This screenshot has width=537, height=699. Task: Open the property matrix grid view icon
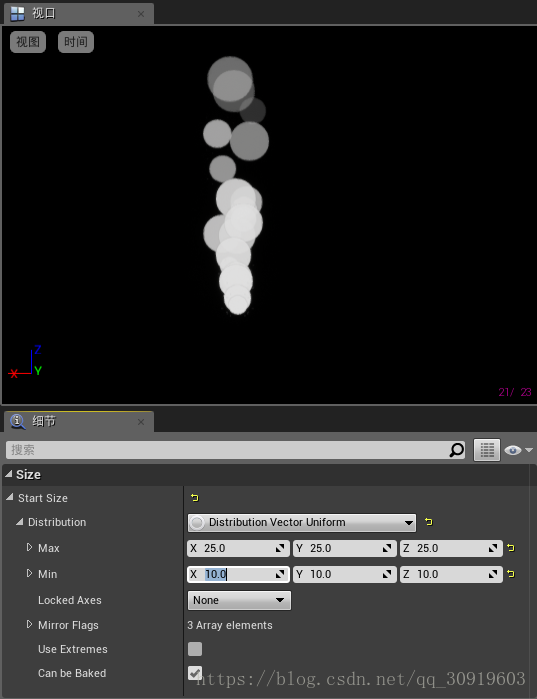click(487, 450)
